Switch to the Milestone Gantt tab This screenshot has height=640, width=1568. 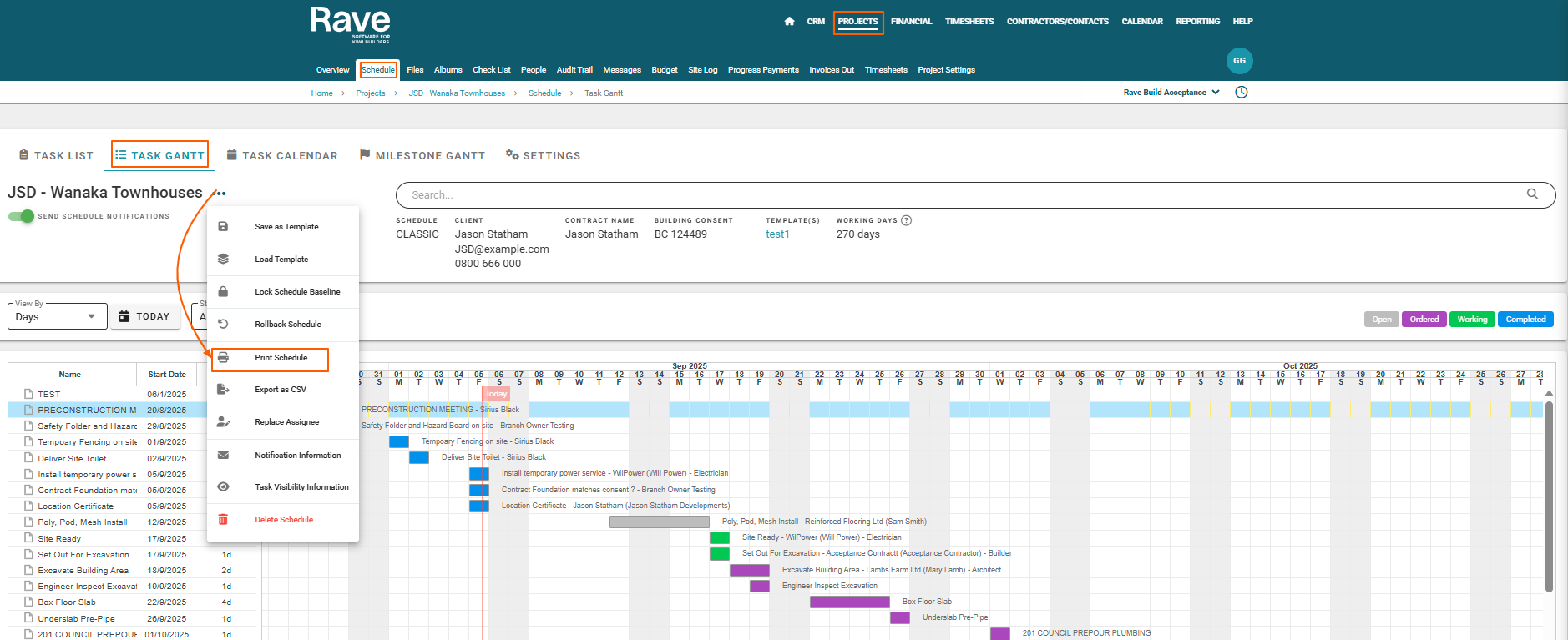pyautogui.click(x=422, y=155)
